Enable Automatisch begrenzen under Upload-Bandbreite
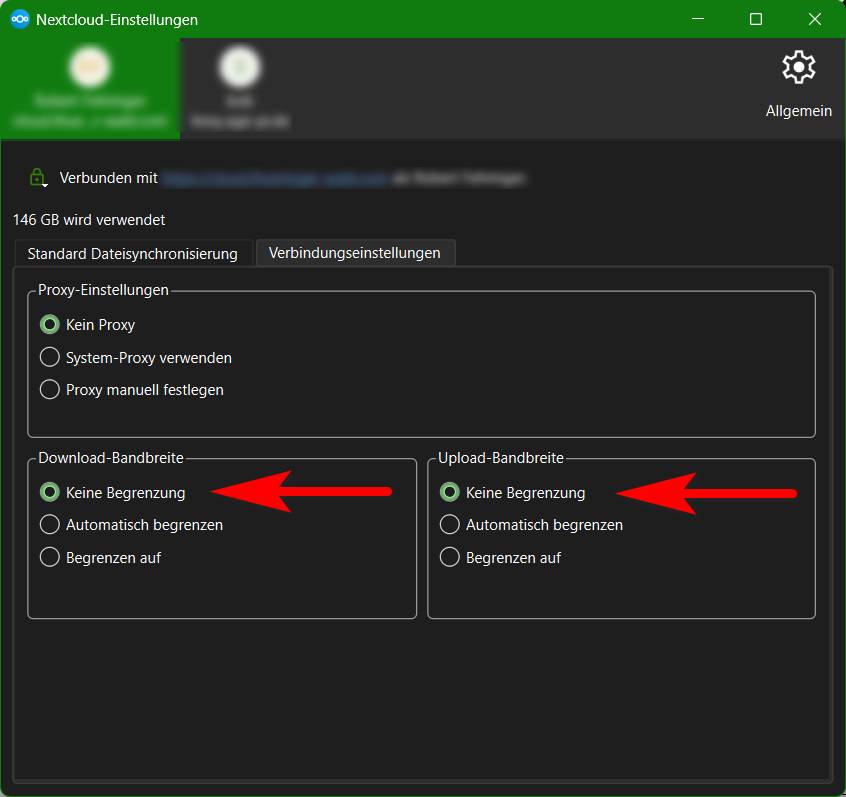The image size is (846, 797). point(450,524)
